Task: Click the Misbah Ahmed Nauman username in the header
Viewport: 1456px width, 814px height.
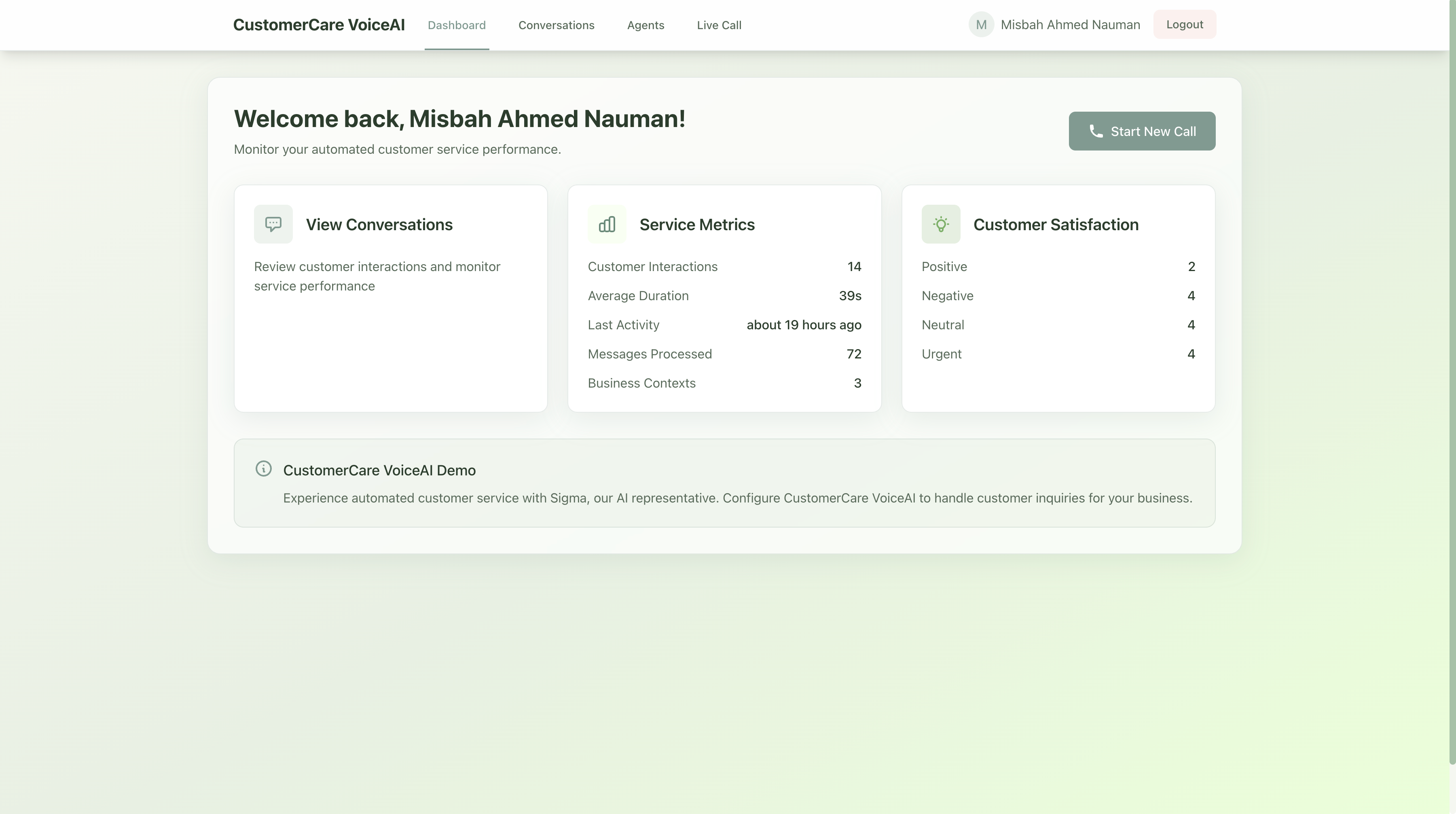Action: pos(1070,25)
